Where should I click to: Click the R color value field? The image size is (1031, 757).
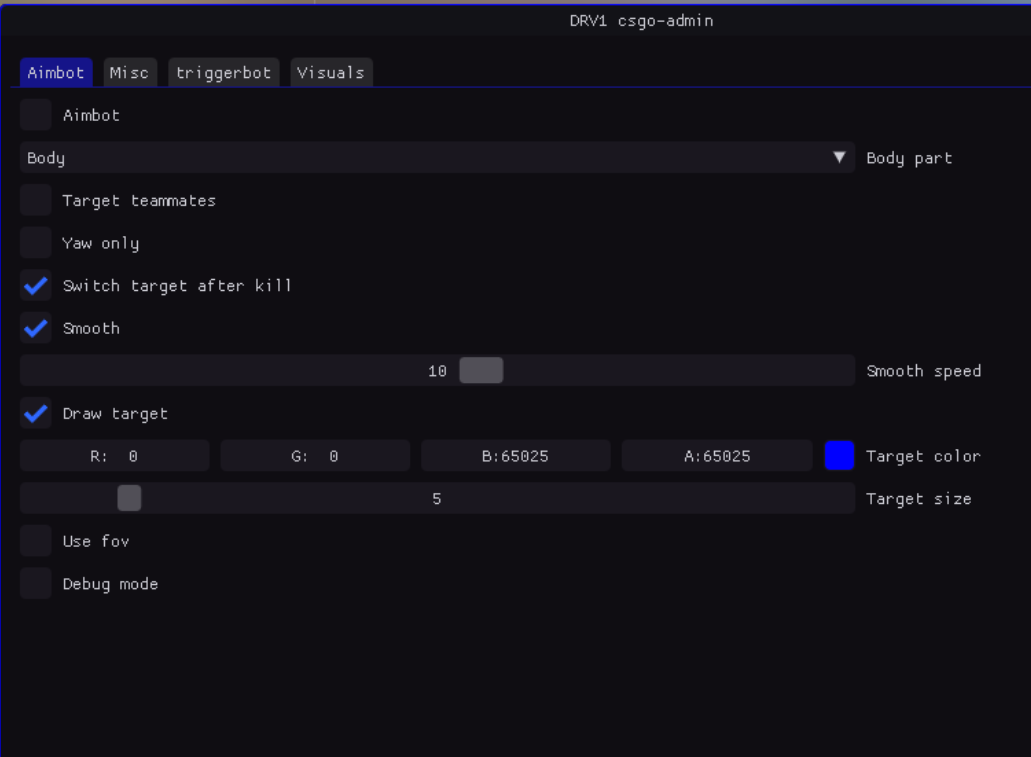[114, 456]
